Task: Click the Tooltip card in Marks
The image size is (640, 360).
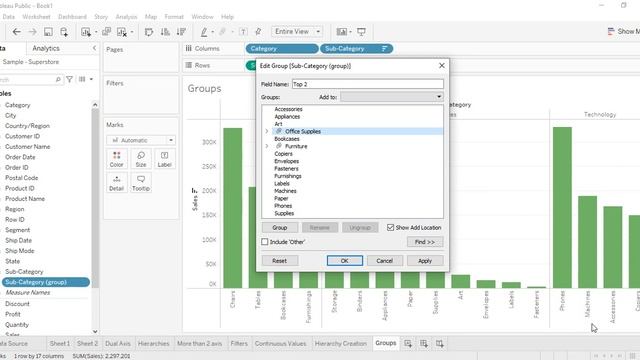Action: [x=141, y=183]
